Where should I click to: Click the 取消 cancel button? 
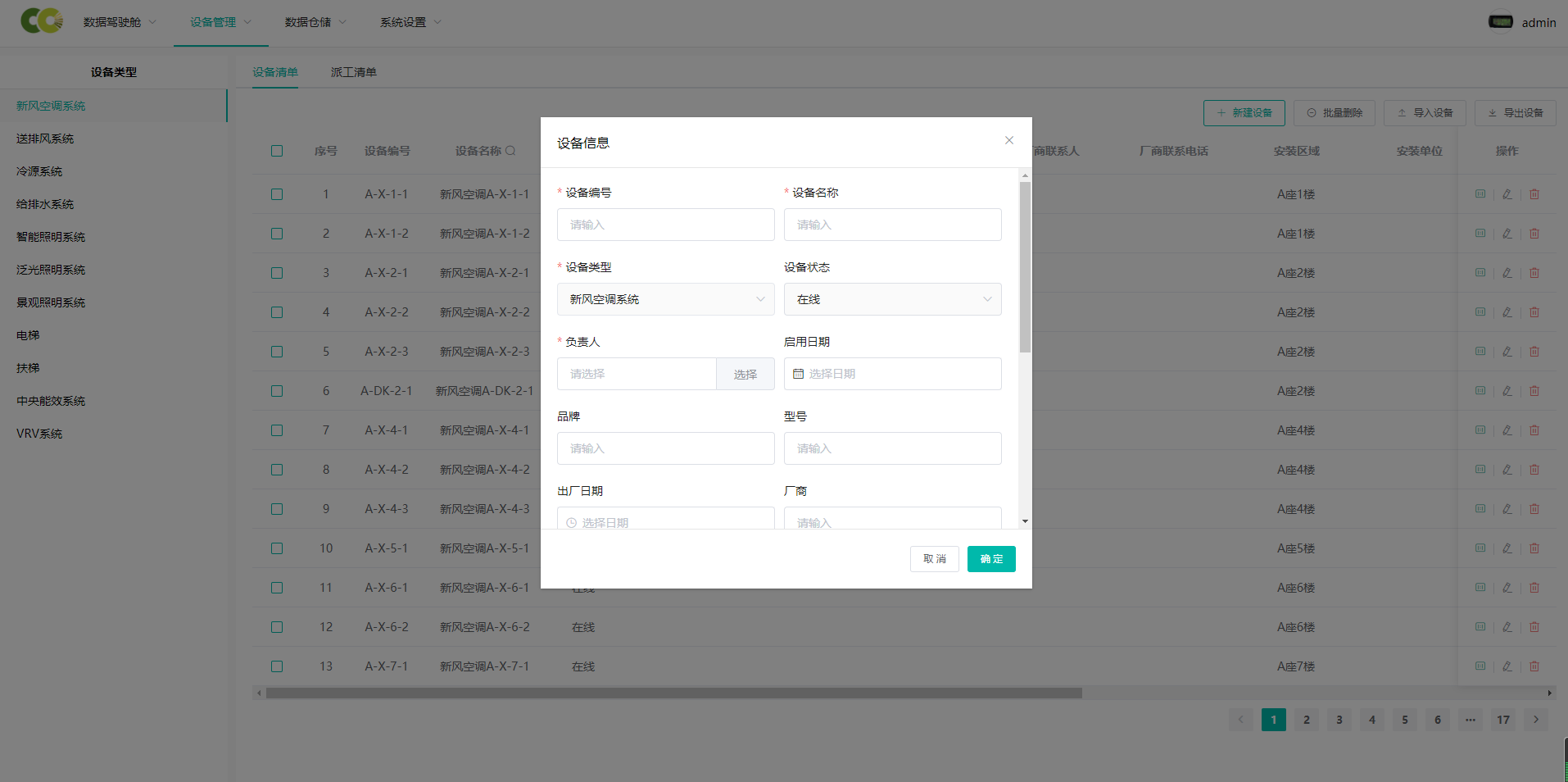tap(934, 559)
